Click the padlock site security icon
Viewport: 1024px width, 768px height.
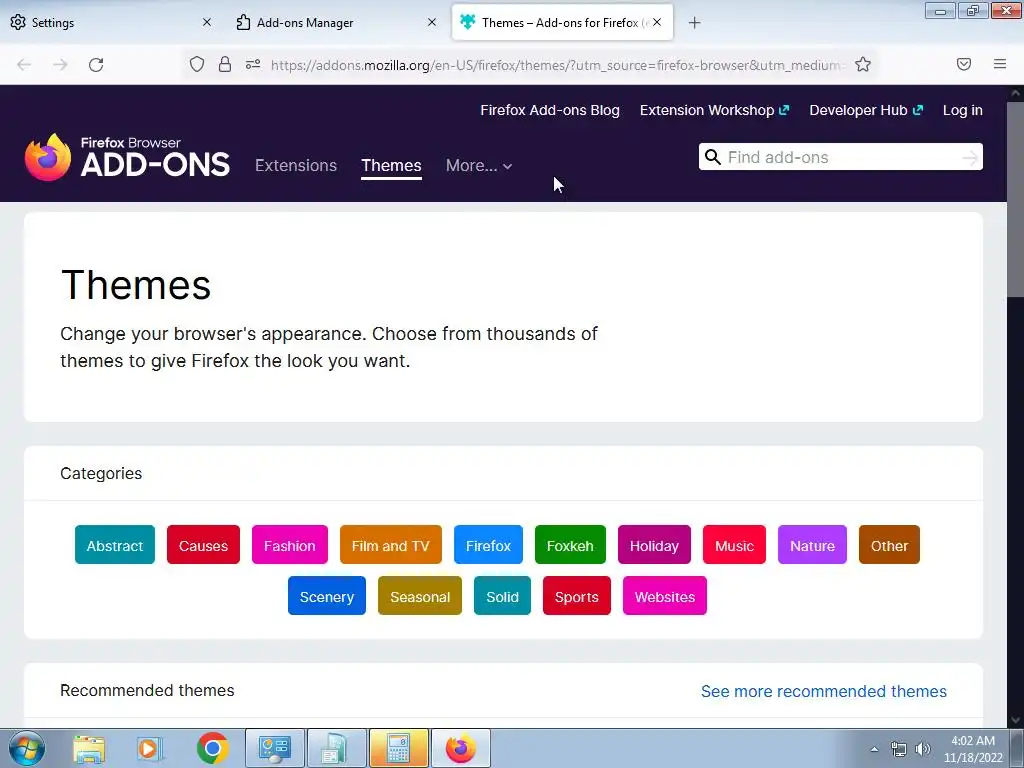[x=225, y=64]
